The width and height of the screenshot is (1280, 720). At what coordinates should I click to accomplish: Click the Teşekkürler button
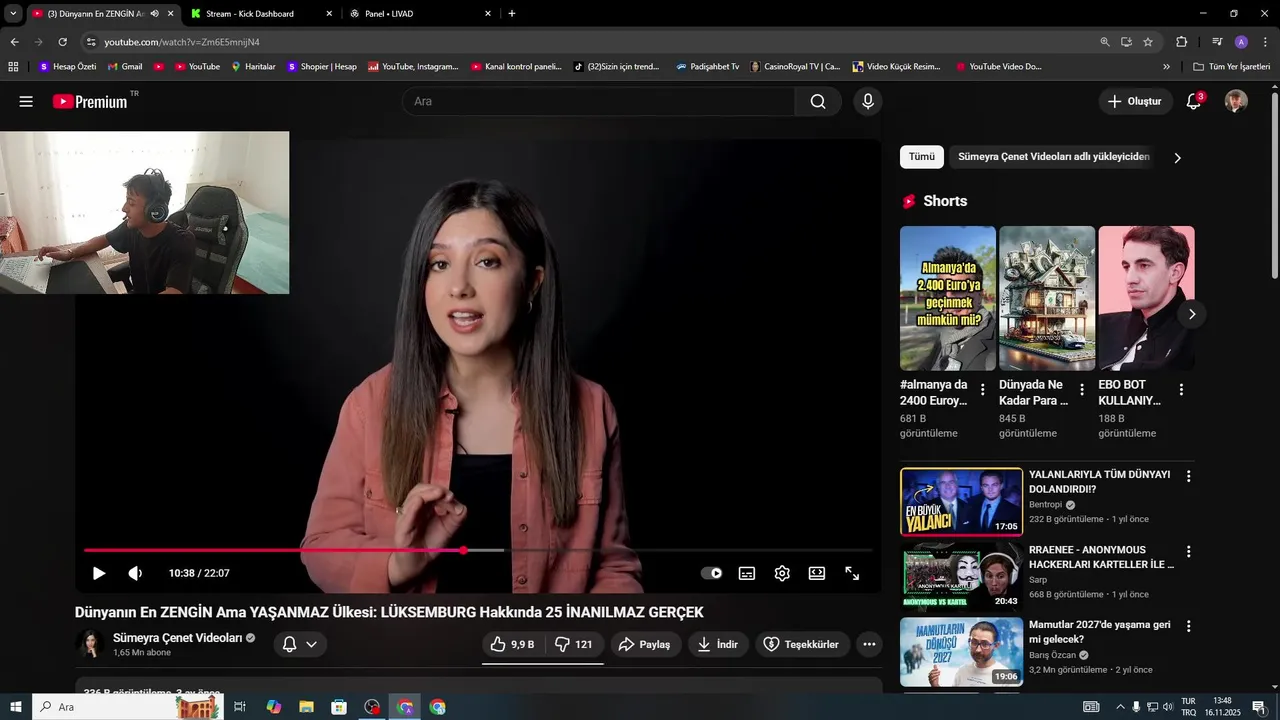point(802,644)
